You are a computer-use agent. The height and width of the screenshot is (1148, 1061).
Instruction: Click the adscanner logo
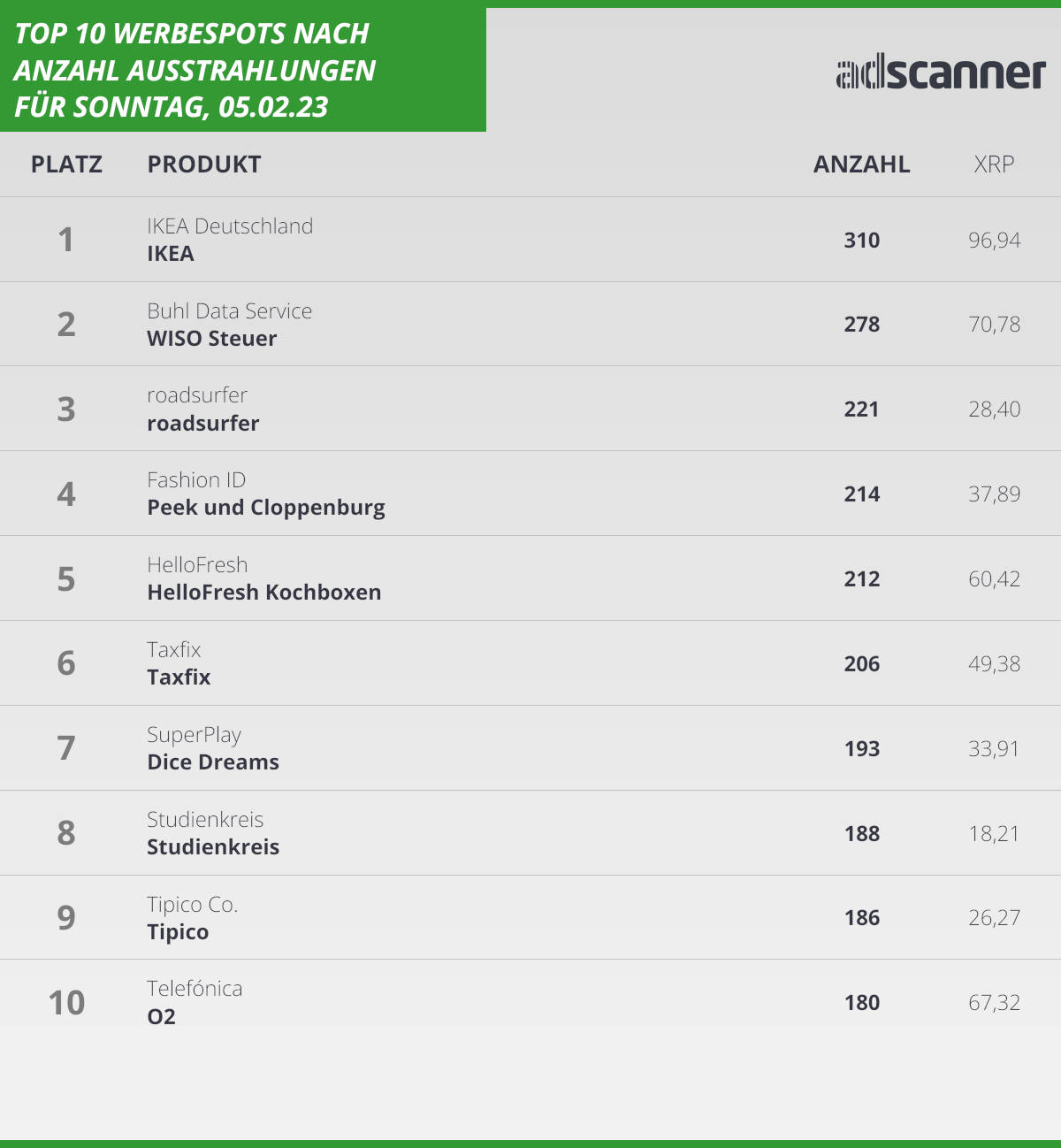pyautogui.click(x=941, y=73)
